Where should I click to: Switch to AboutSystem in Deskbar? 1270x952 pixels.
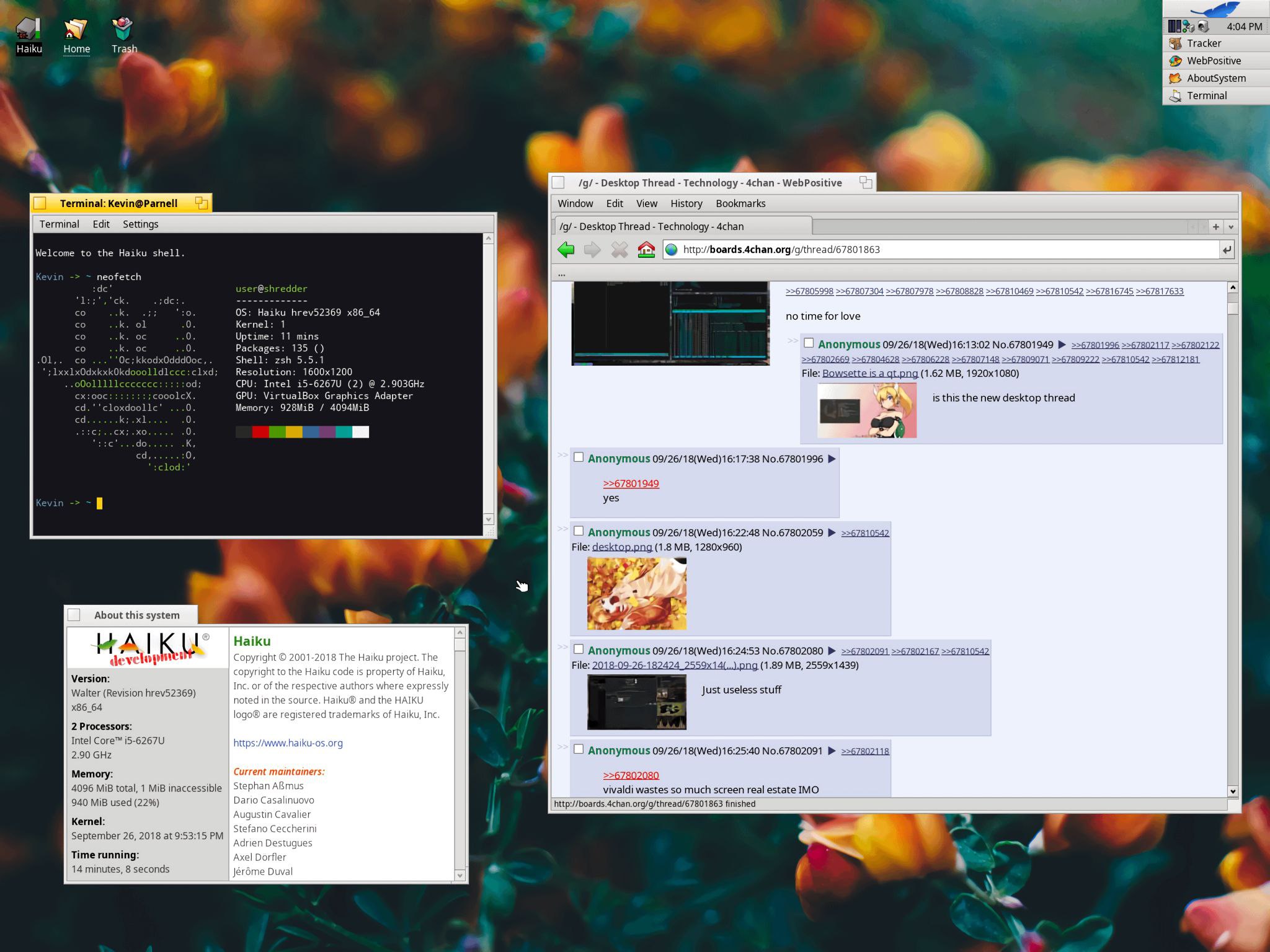1216,78
